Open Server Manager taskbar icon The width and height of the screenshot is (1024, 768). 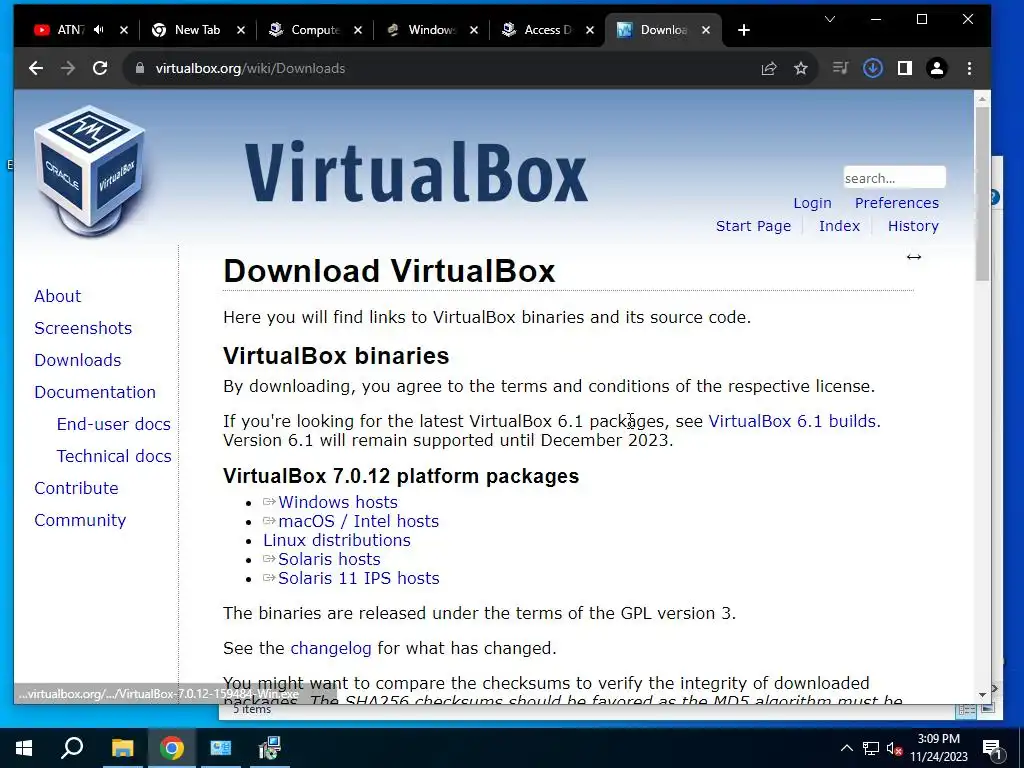[x=221, y=748]
